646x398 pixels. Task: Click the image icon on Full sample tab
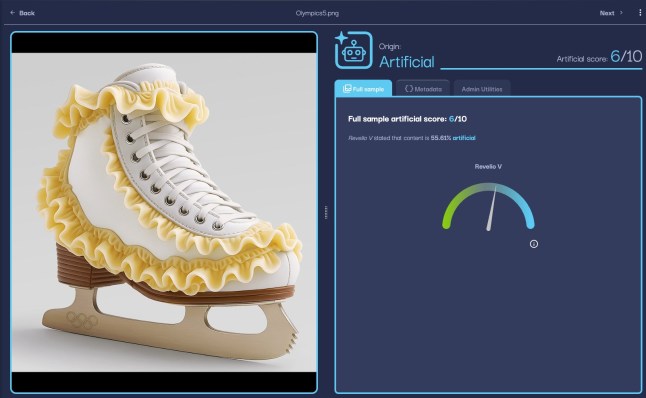[x=347, y=89]
